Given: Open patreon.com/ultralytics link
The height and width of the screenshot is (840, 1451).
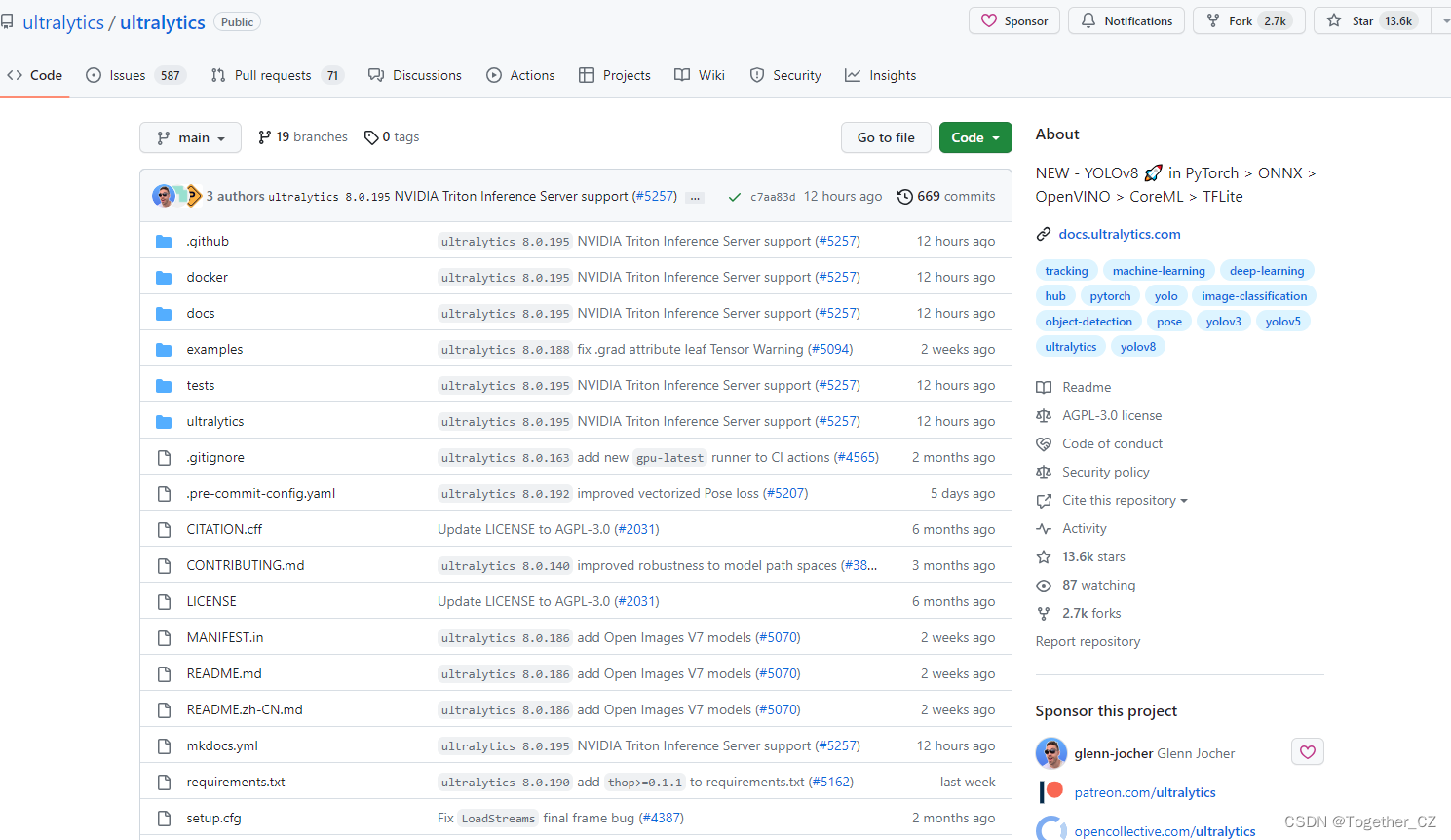Looking at the screenshot, I should [x=1145, y=792].
